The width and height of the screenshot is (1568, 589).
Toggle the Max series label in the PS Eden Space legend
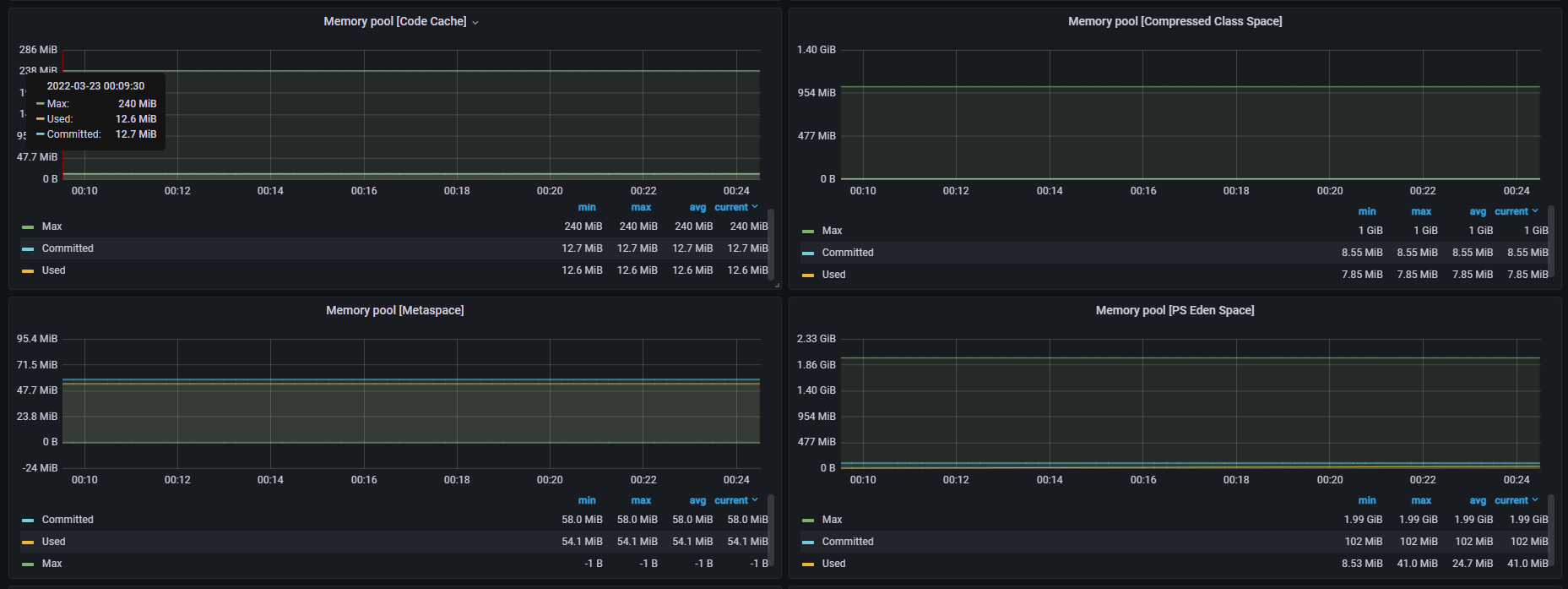(x=832, y=520)
